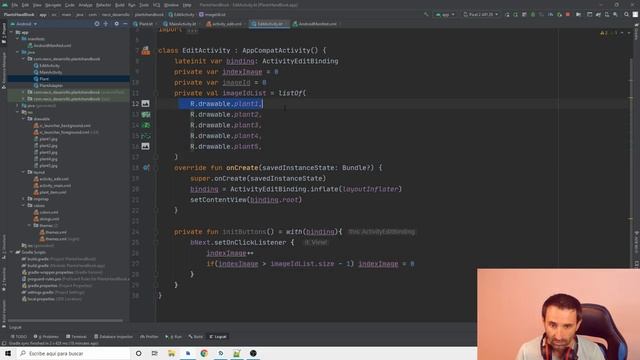The width and height of the screenshot is (640, 360).
Task: Open the Terminal tool window
Action: tap(76, 337)
